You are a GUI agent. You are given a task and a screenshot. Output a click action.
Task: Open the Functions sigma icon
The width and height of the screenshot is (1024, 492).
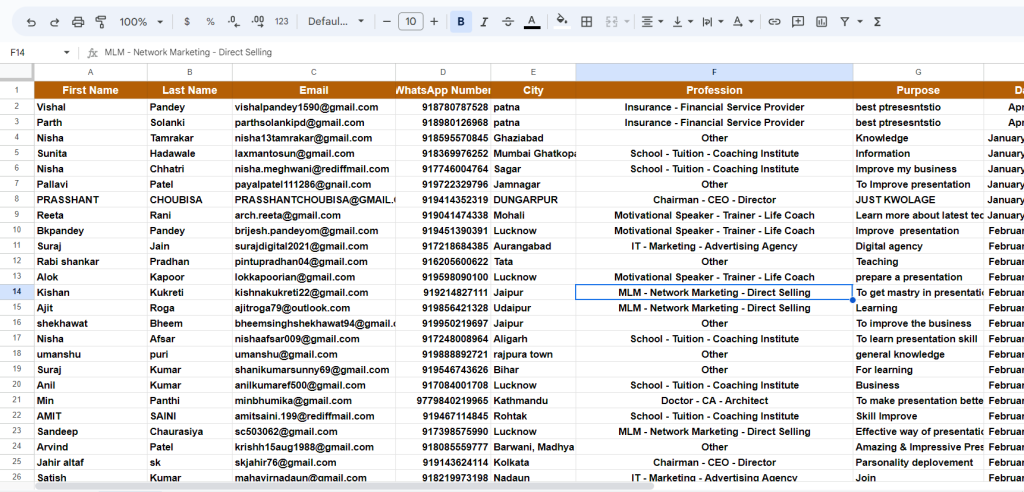coord(877,22)
